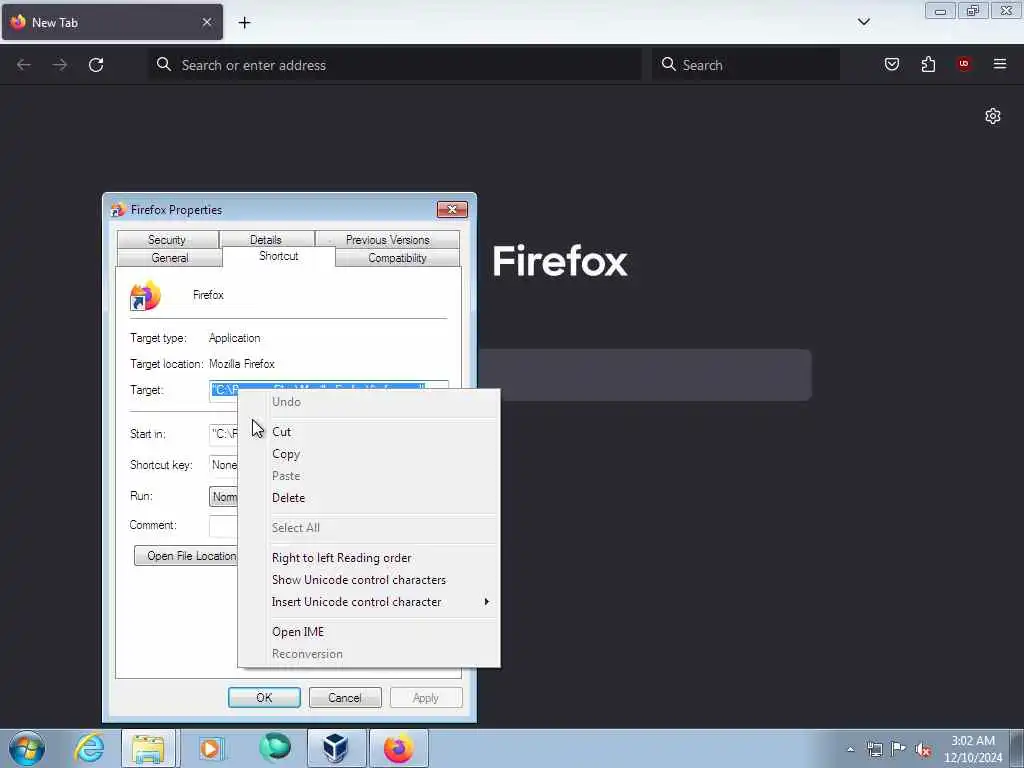This screenshot has width=1024, height=768.
Task: Click Cancel in Firefox Properties
Action: [345, 697]
